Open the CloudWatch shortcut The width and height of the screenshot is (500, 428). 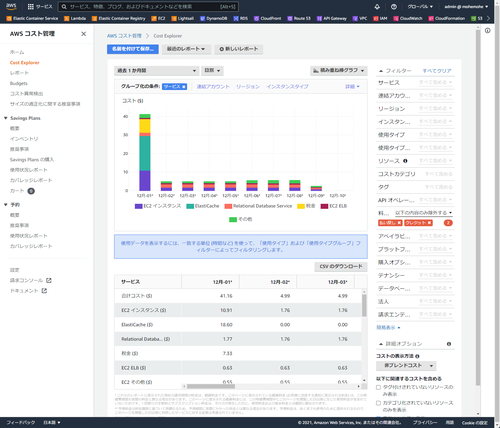click(x=408, y=18)
